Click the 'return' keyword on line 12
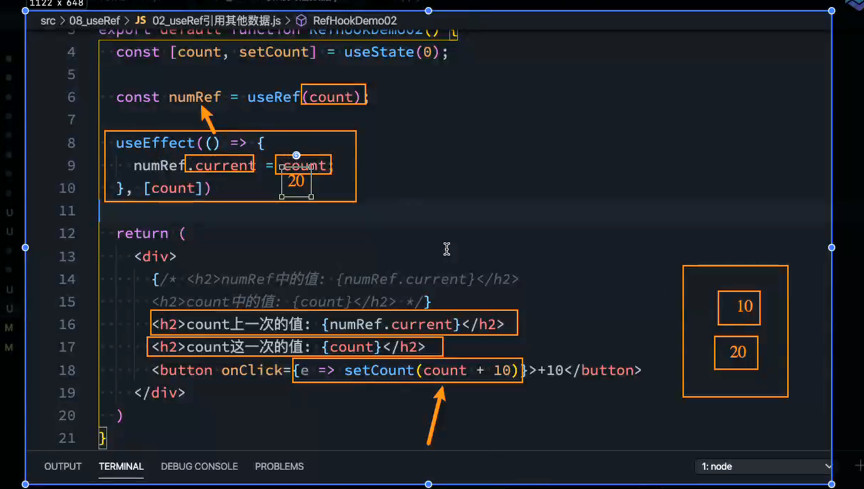The width and height of the screenshot is (864, 489). click(142, 234)
